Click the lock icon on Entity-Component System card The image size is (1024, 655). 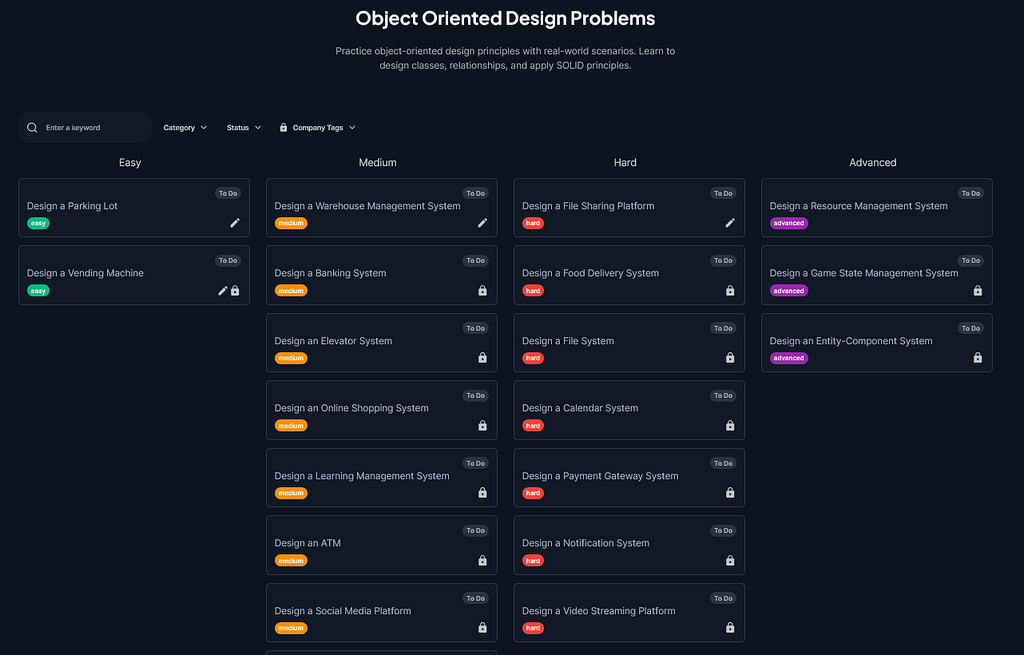click(978, 358)
